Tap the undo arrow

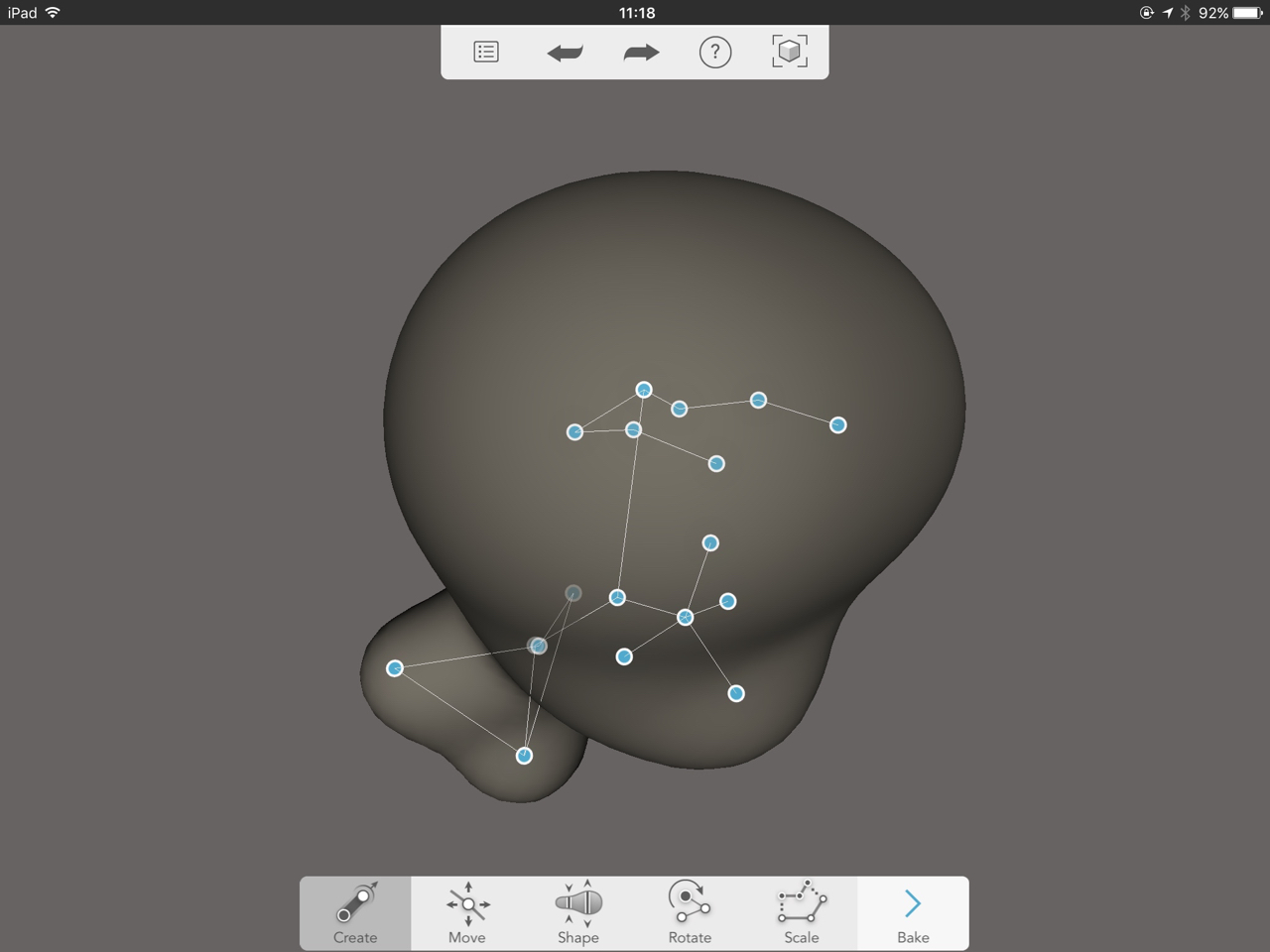(x=565, y=53)
